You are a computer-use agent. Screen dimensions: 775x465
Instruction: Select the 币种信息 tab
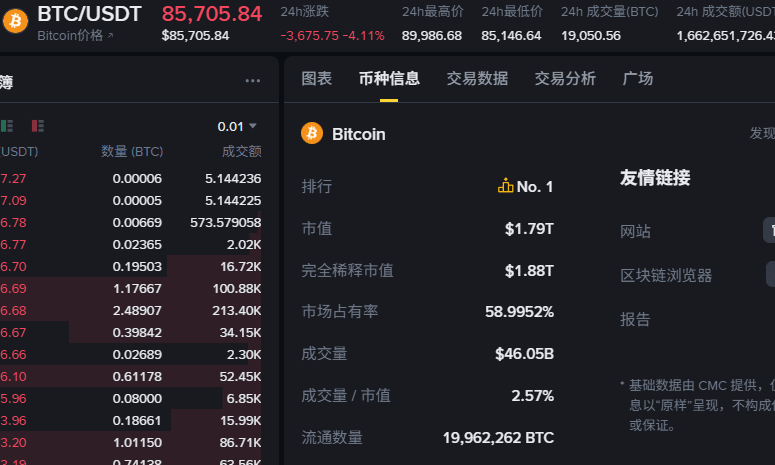[389, 79]
